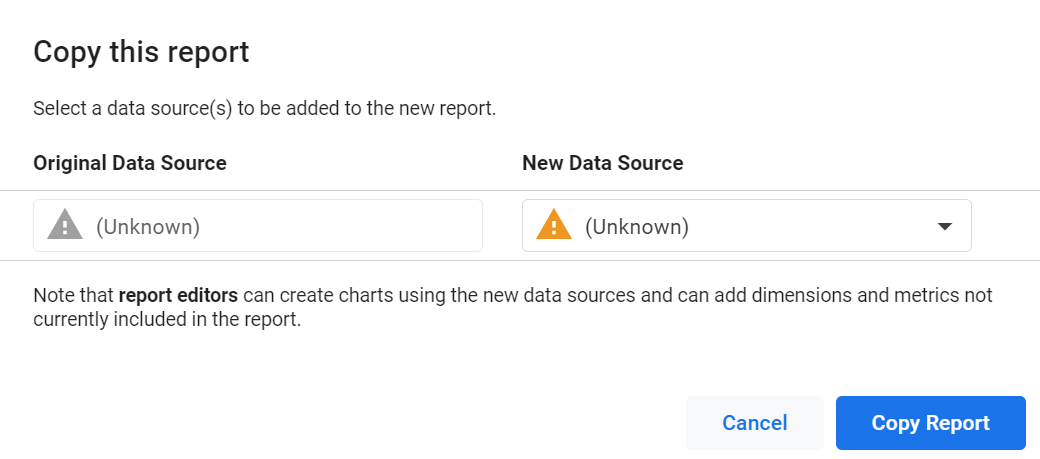The image size is (1040, 459).
Task: Click the 'Select a data source(s)' instruction text
Action: tap(264, 108)
